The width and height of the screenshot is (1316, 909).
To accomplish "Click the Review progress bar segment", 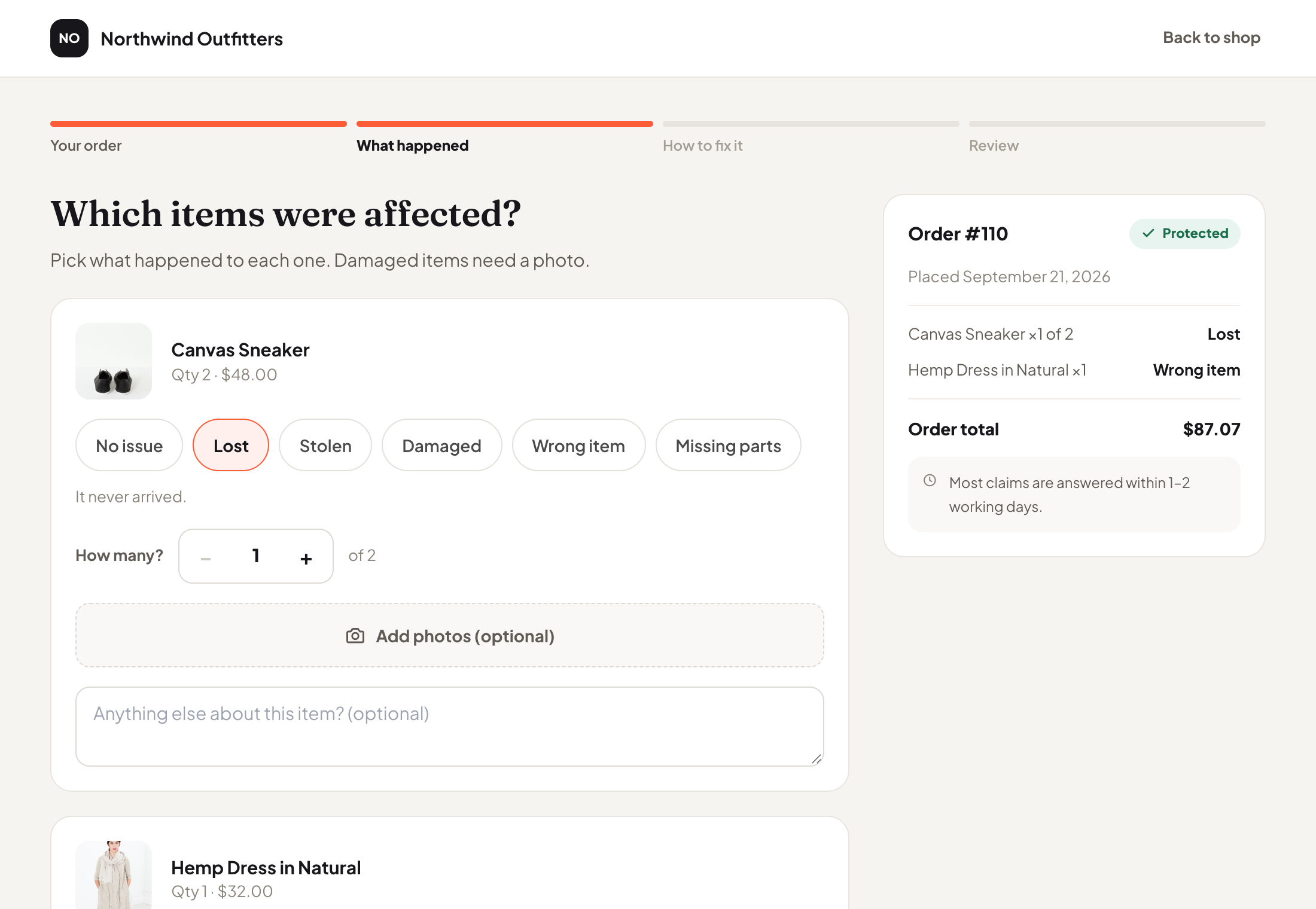I will pyautogui.click(x=1117, y=124).
